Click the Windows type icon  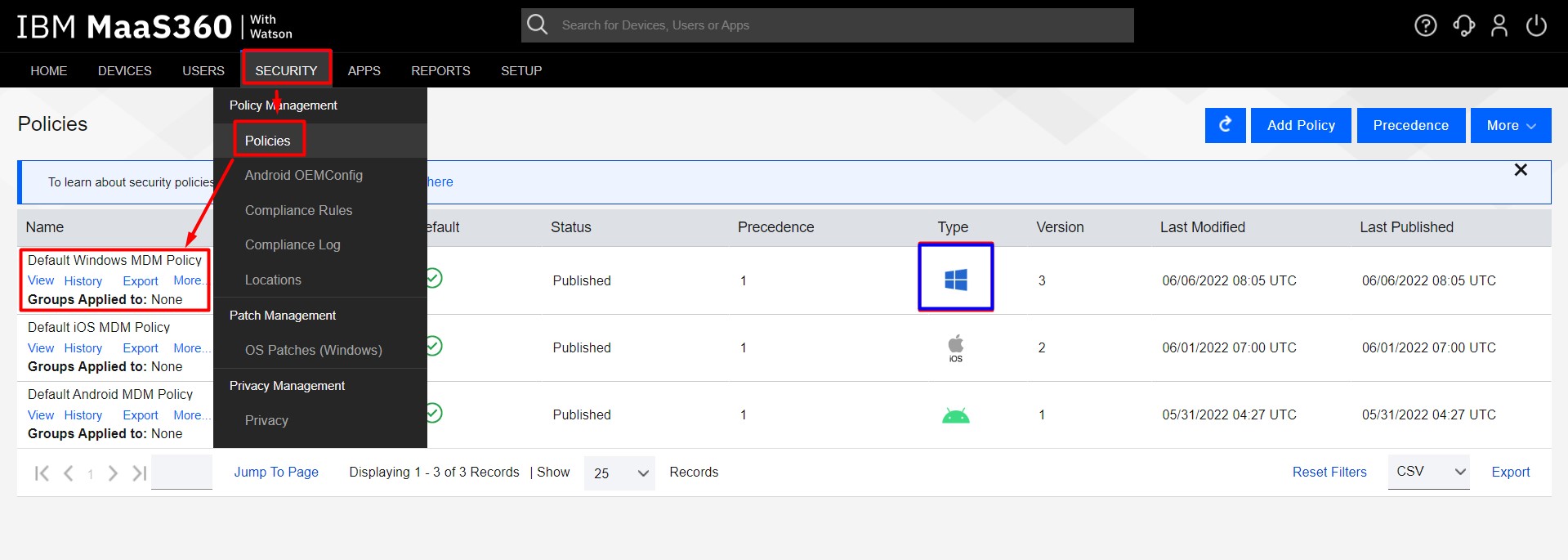coord(955,280)
